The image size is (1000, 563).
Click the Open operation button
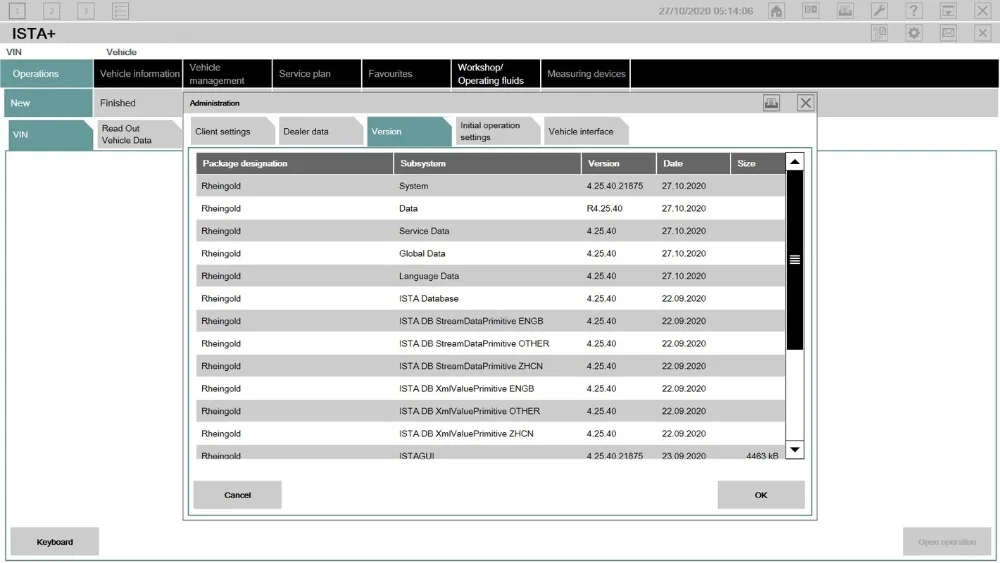[947, 541]
